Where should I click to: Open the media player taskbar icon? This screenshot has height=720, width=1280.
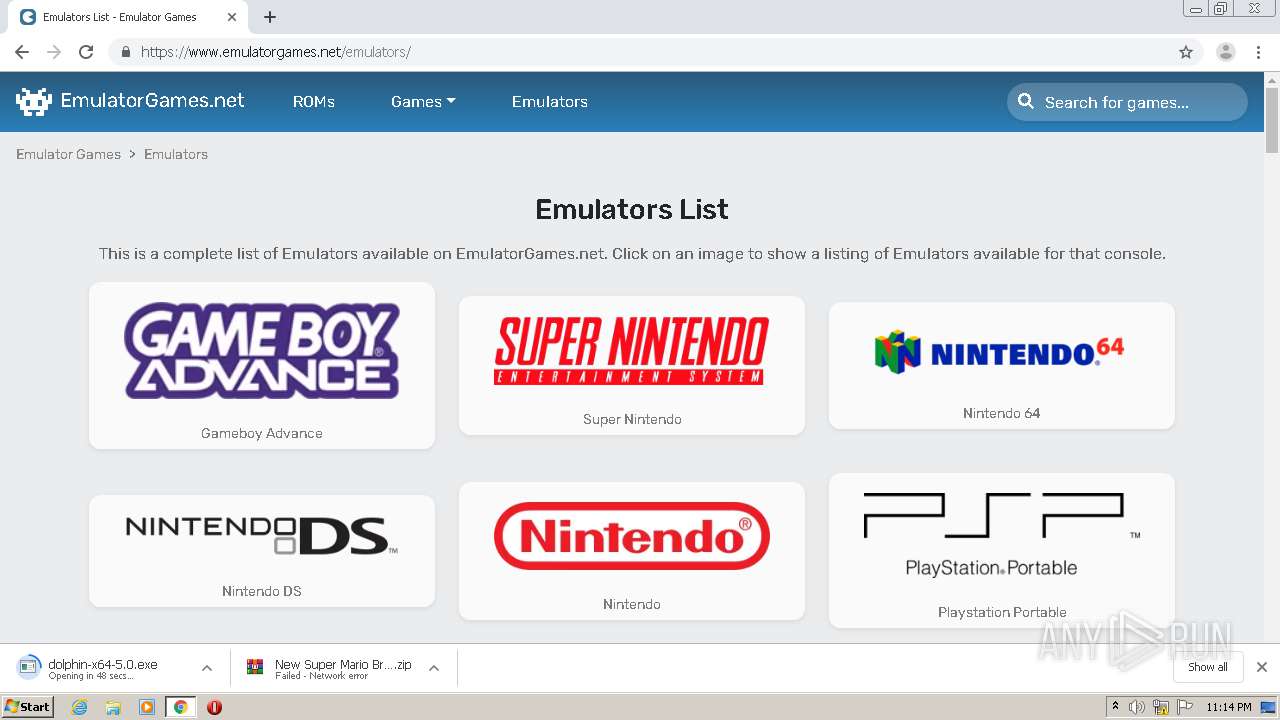(x=147, y=707)
